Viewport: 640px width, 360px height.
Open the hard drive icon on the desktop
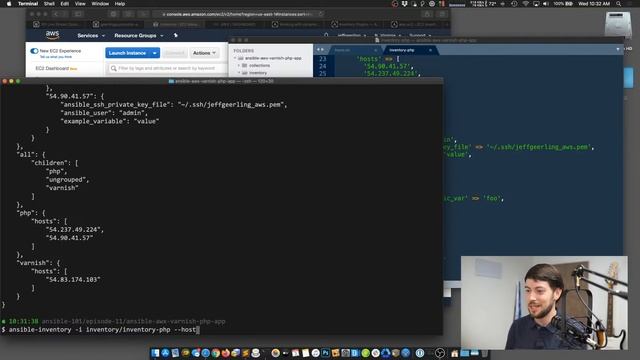click(618, 24)
